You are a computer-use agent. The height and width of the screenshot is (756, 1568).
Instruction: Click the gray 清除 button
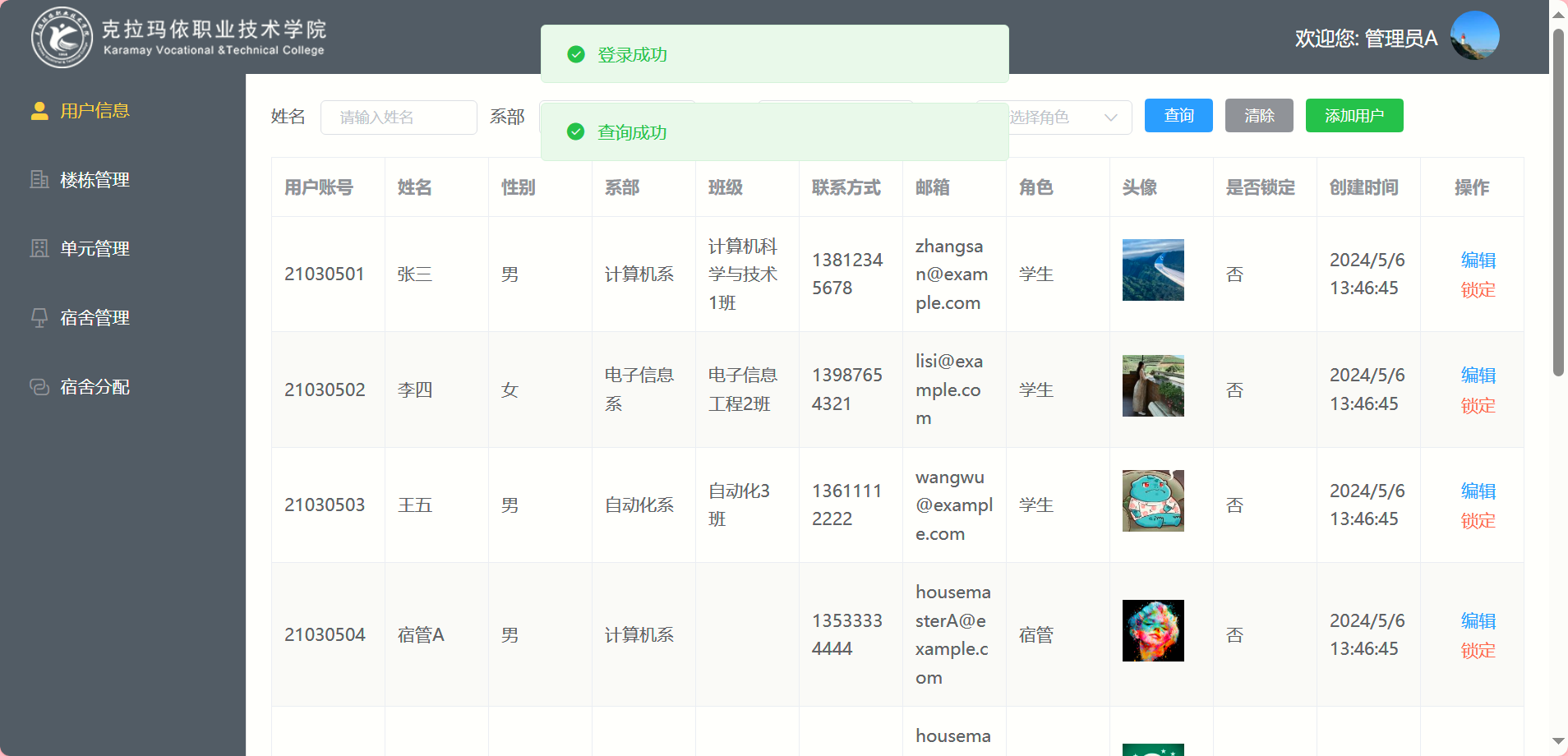click(1259, 116)
